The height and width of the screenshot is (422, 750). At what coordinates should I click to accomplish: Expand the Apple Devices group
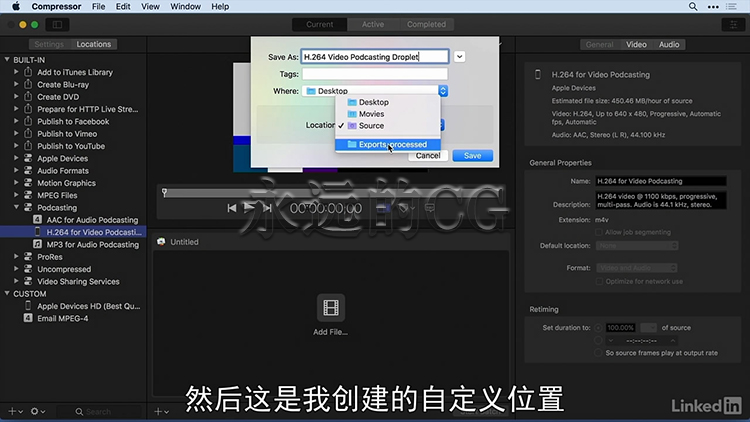tap(16, 158)
